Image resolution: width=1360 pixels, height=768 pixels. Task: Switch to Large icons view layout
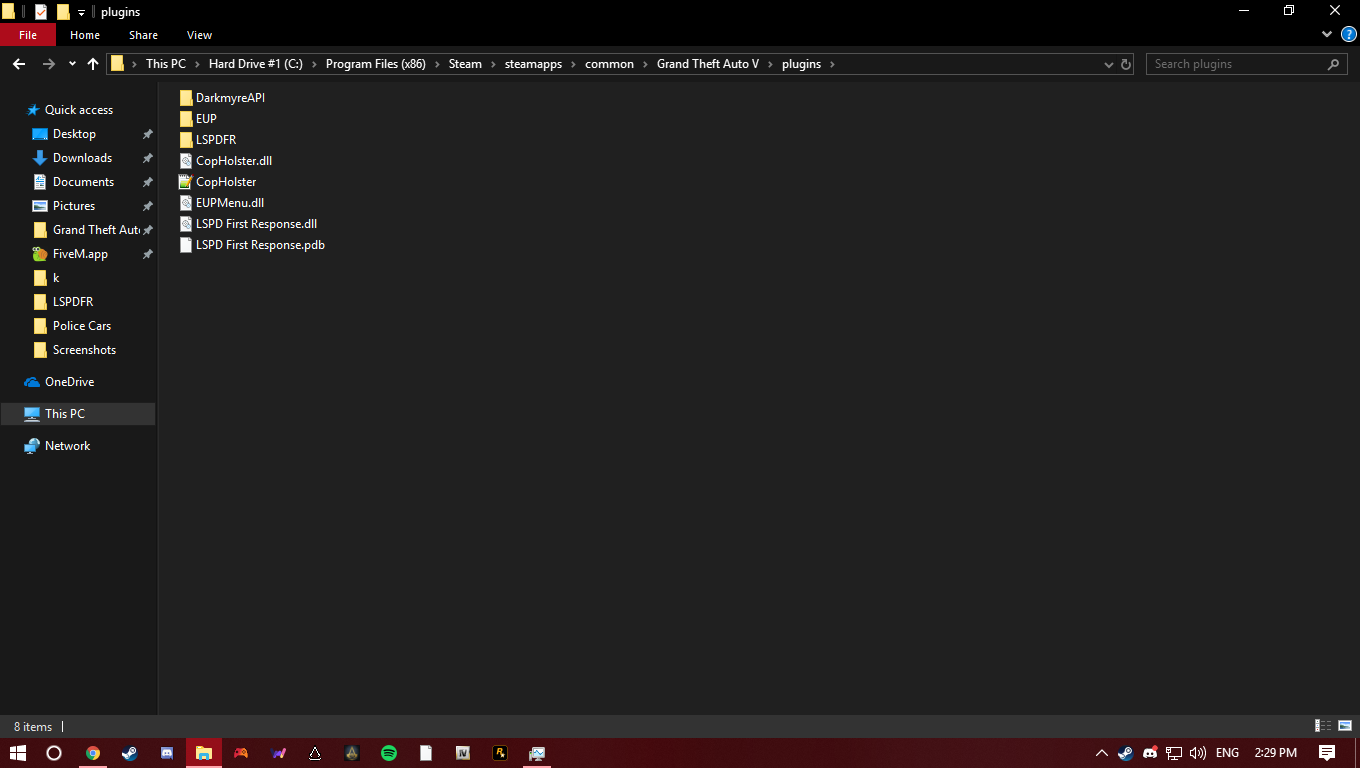tap(1345, 726)
